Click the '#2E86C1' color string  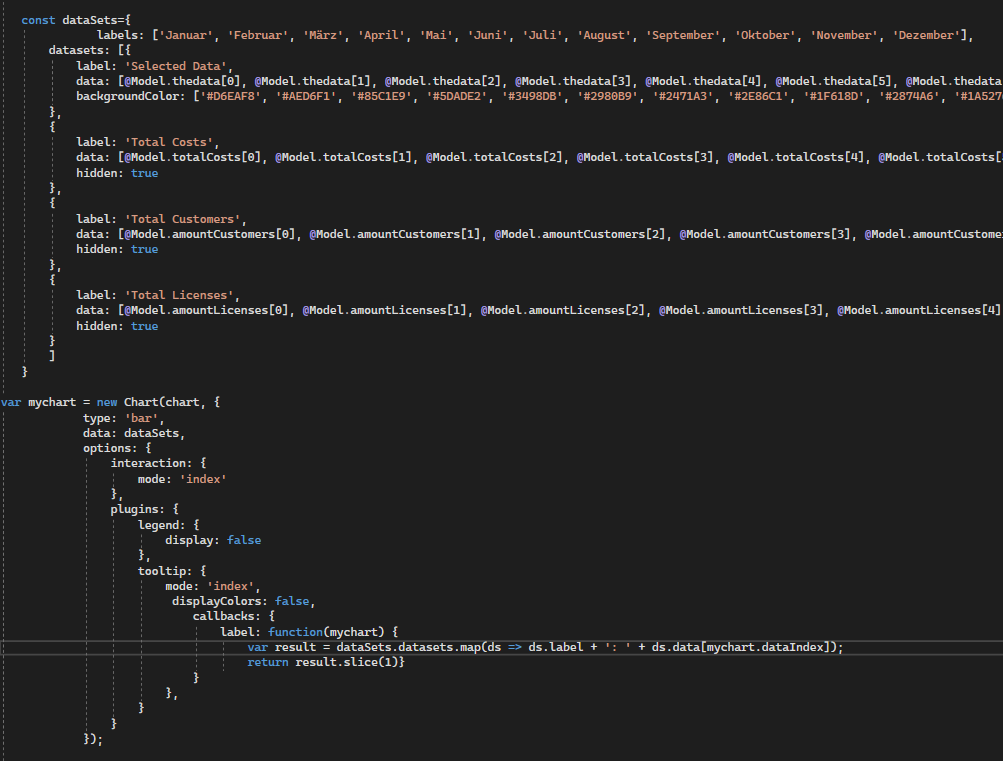tap(759, 96)
